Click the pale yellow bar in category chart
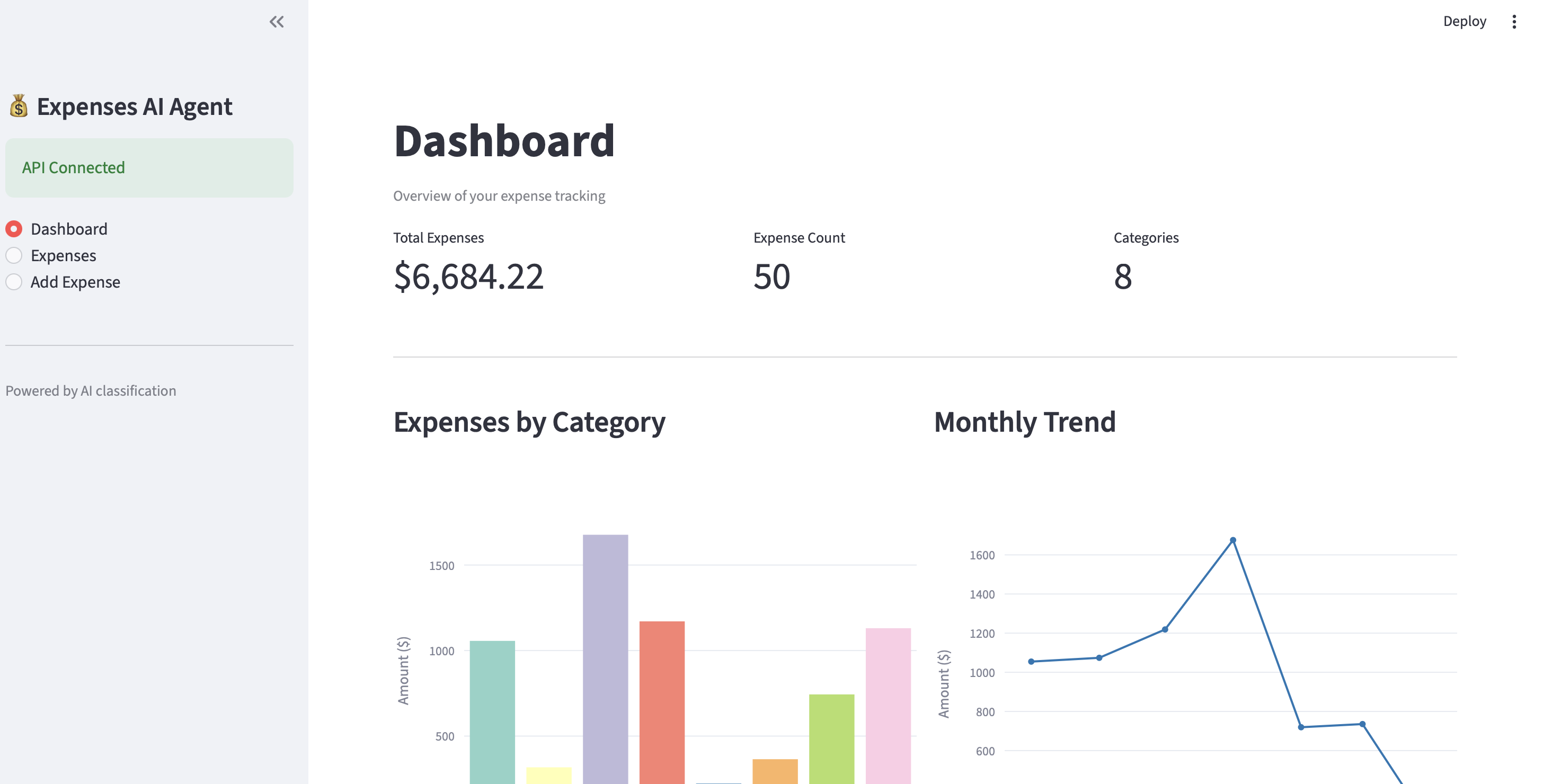Viewport: 1543px width, 784px height. pos(548,775)
